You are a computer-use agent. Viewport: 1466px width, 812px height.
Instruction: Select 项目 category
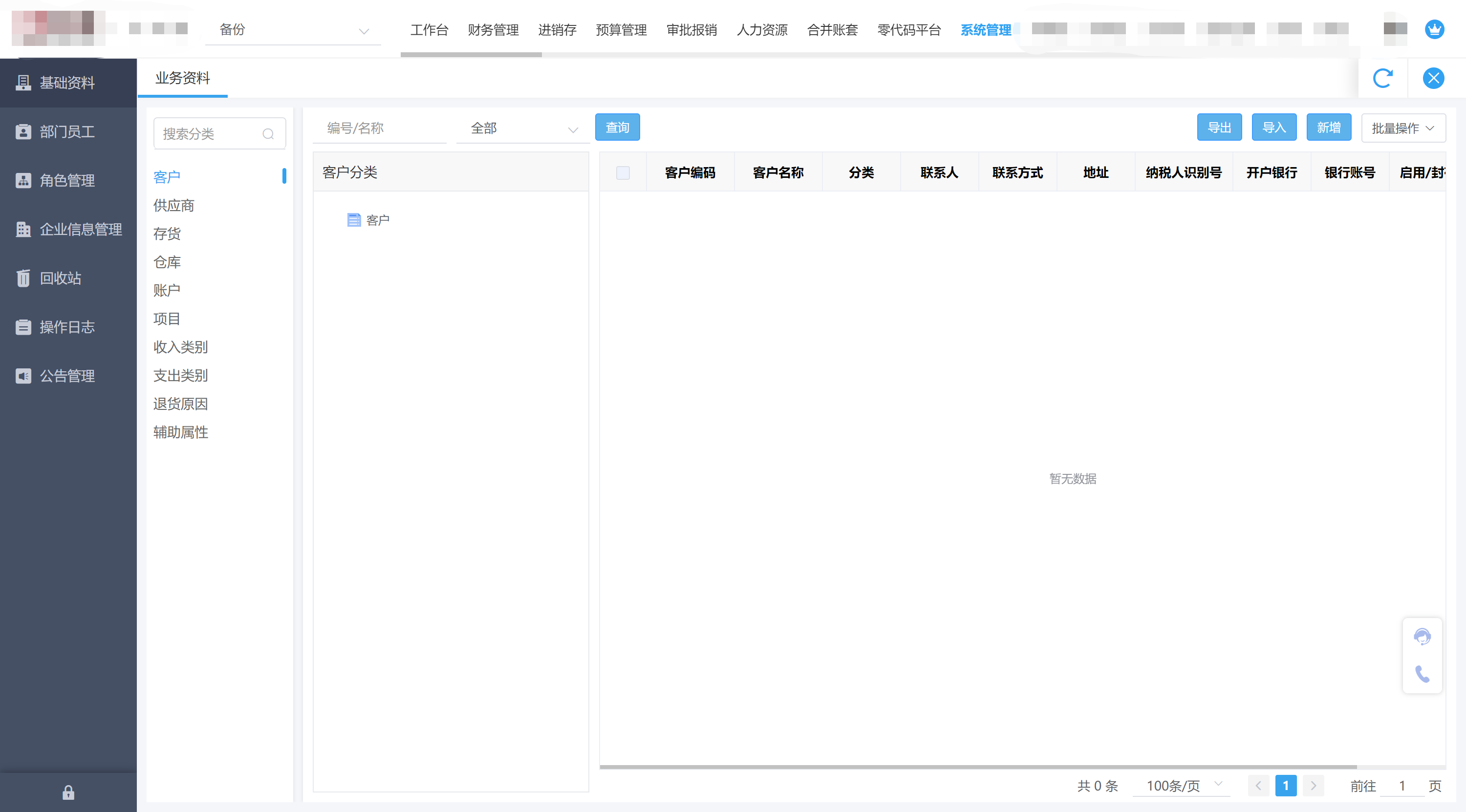click(x=167, y=319)
